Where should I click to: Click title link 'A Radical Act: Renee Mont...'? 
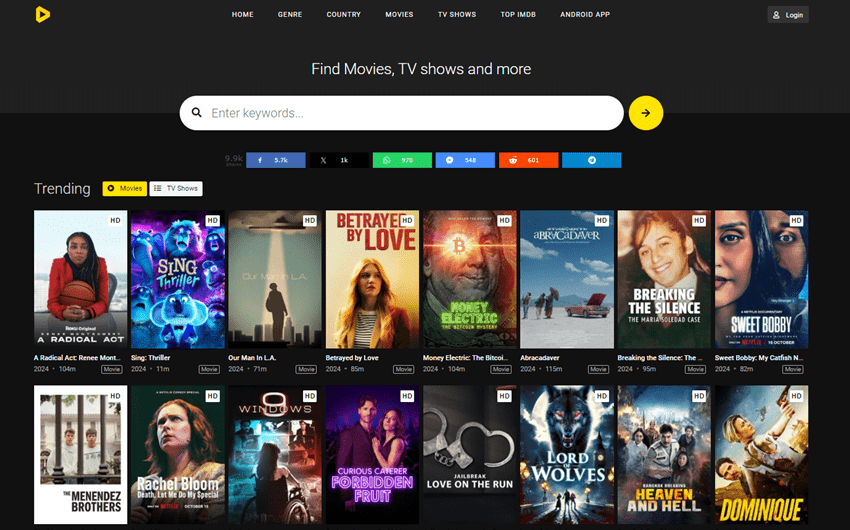click(77, 358)
